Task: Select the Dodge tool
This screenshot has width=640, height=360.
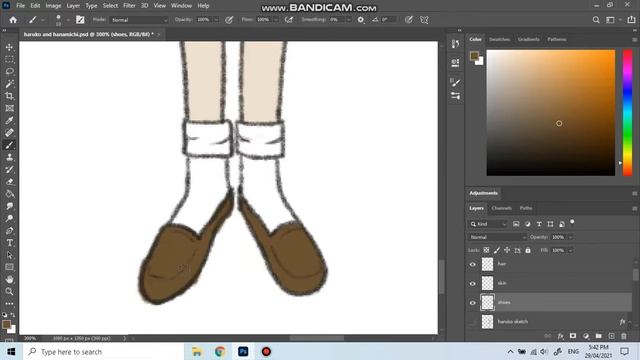Action: pyautogui.click(x=9, y=218)
